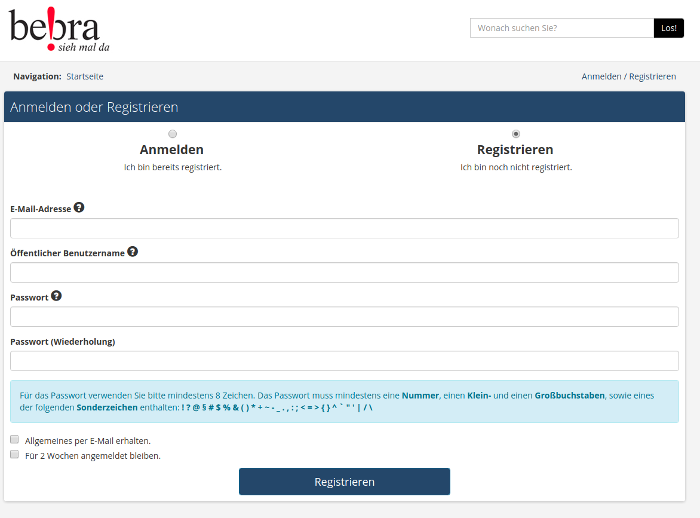Show help icon next to Passwort
Viewport: 700px width, 518px height.
click(56, 296)
